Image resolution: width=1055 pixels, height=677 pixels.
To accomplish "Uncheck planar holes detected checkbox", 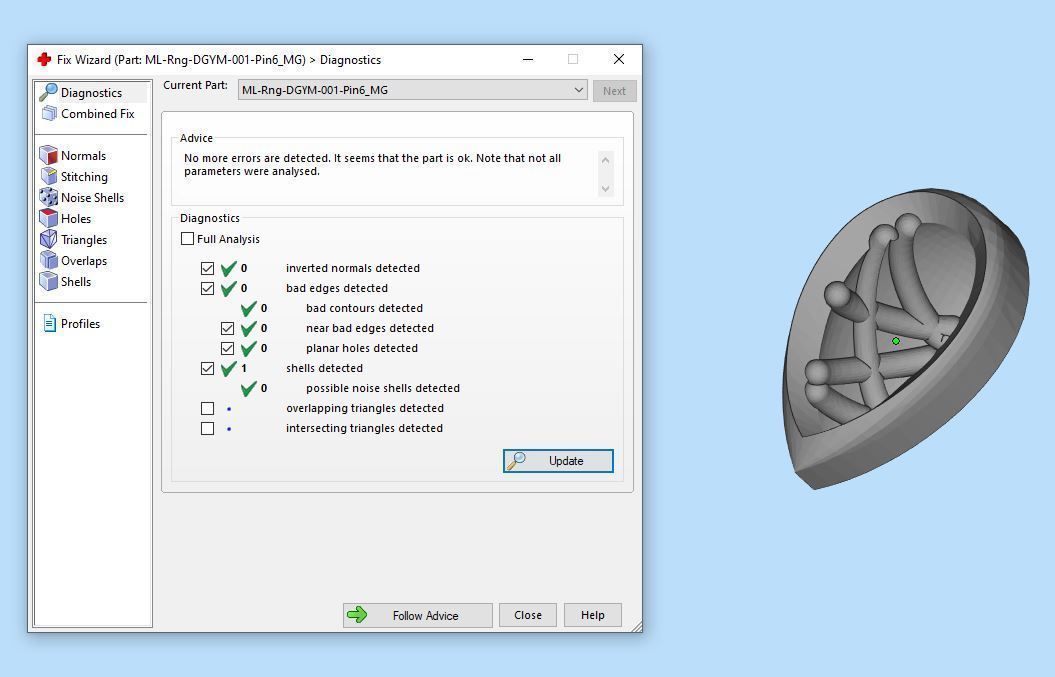I will [x=227, y=349].
